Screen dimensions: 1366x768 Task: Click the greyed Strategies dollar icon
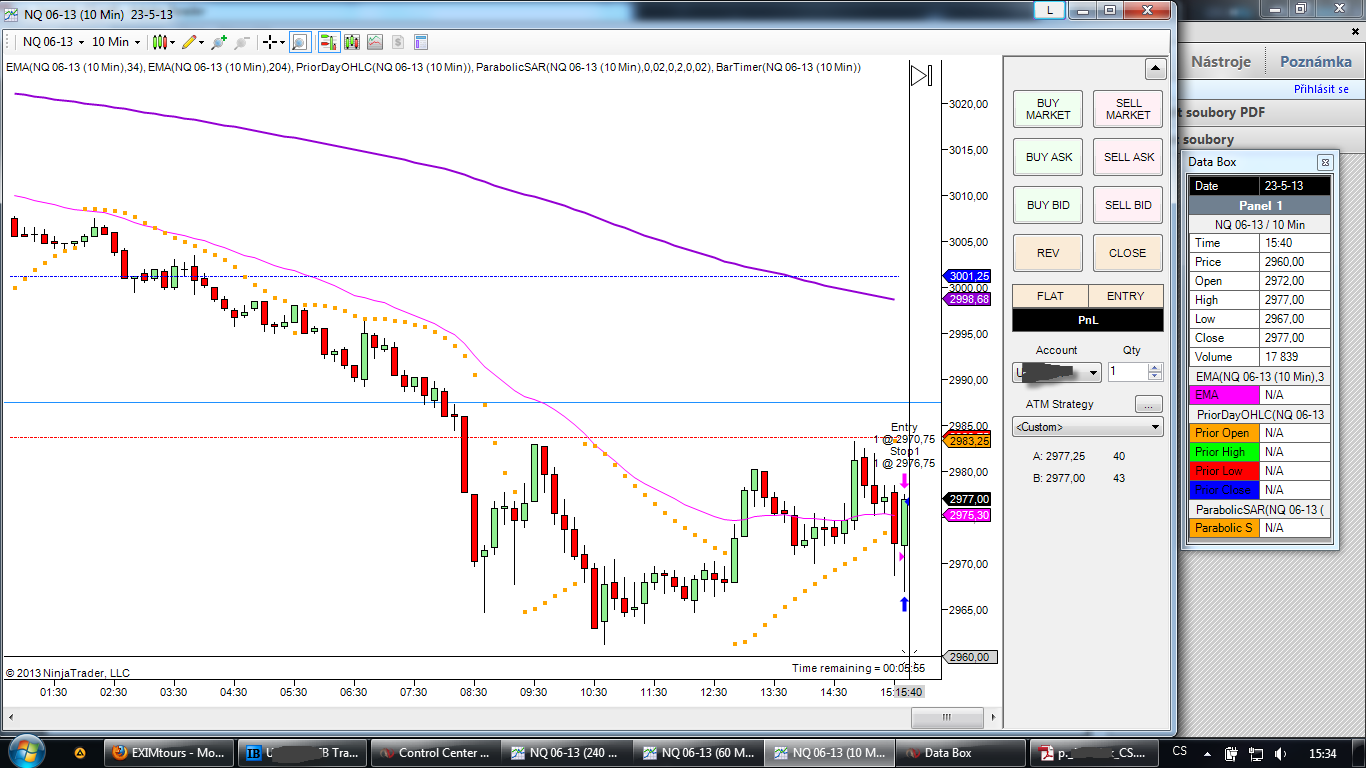tap(398, 42)
